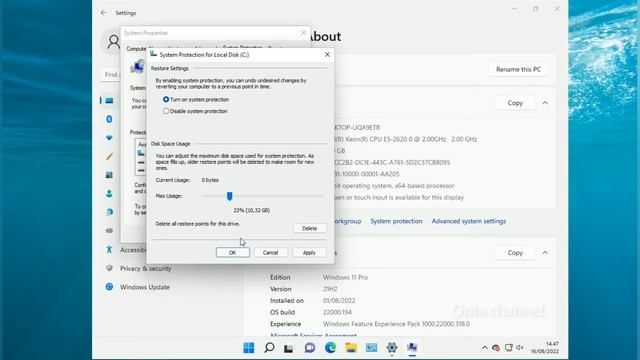Click the user account avatar icon

(113, 41)
